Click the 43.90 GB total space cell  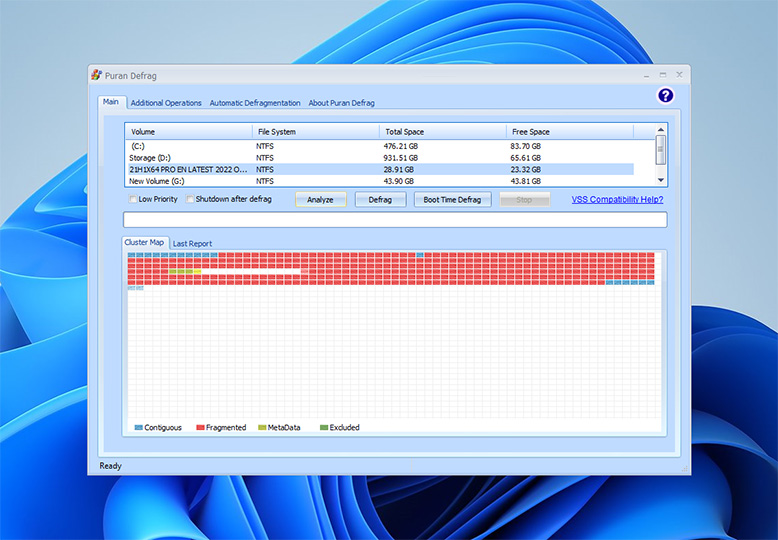[398, 181]
